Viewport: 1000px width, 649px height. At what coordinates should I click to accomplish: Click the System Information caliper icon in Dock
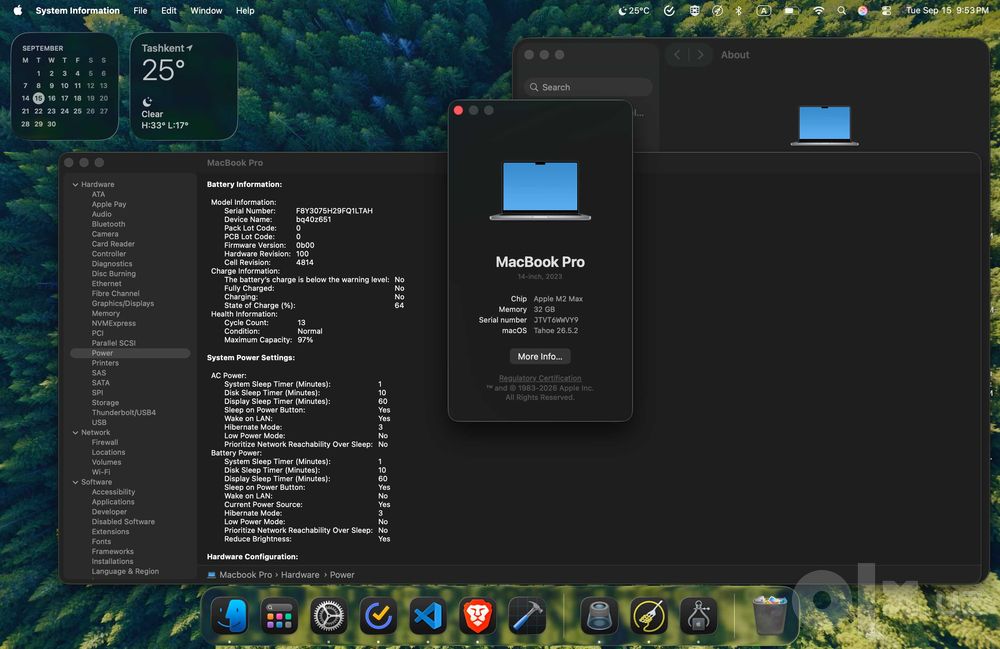click(x=698, y=616)
